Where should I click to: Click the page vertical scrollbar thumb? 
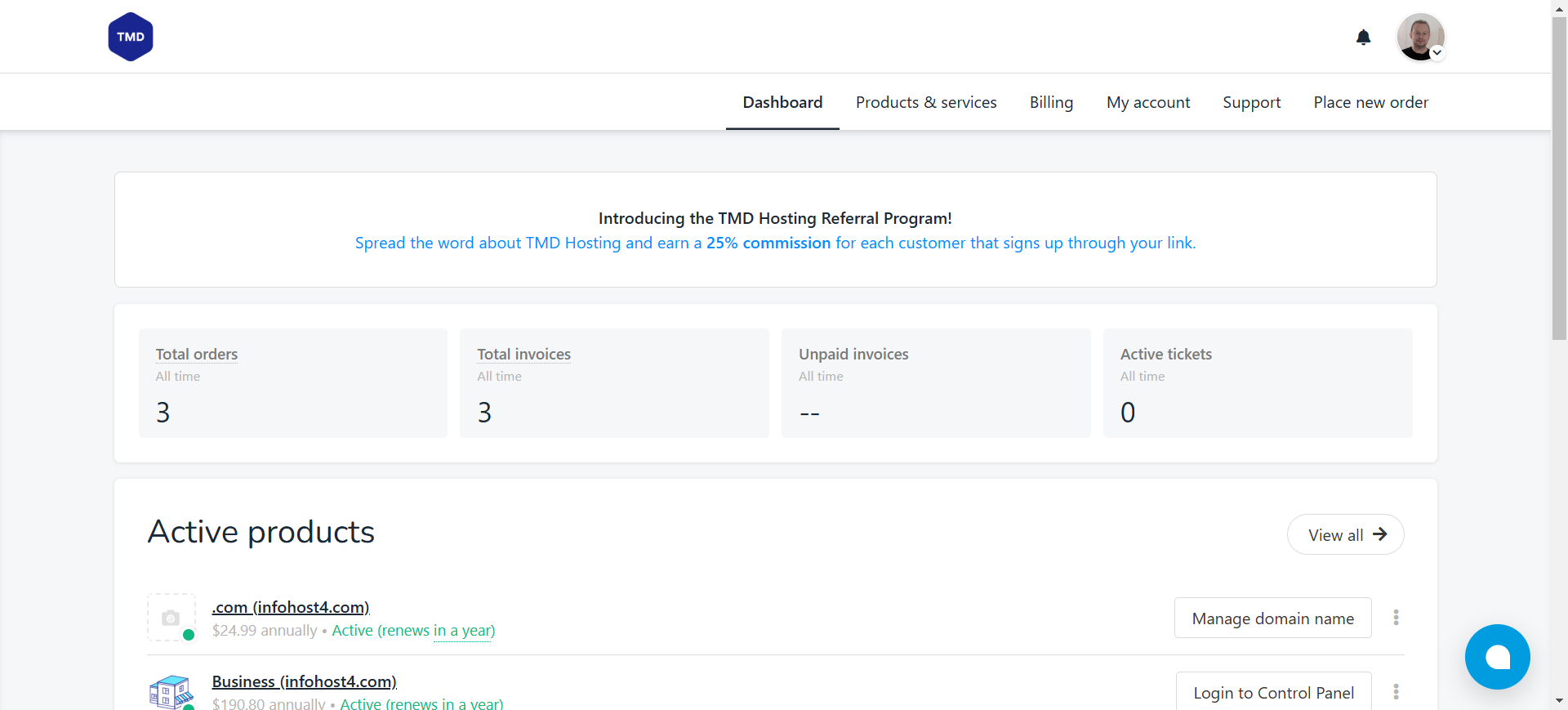(1559, 178)
